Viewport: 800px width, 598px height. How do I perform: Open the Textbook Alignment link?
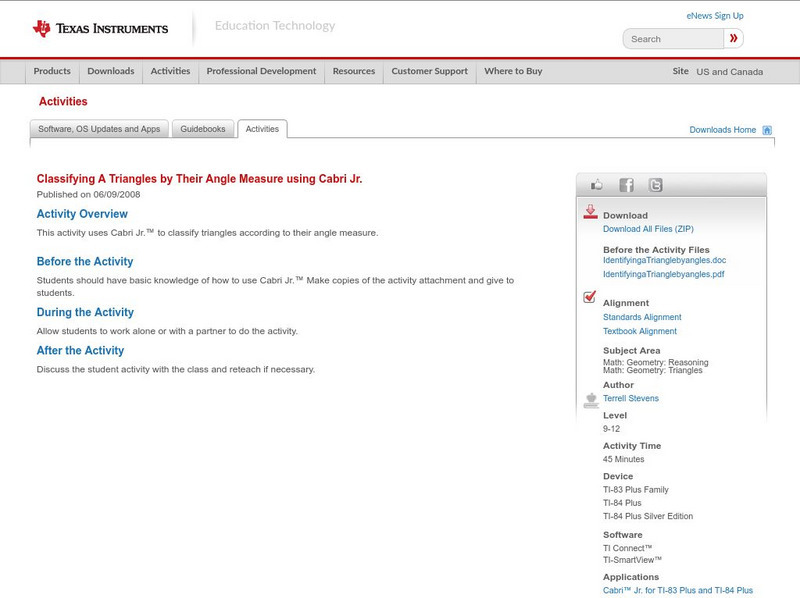(x=640, y=331)
